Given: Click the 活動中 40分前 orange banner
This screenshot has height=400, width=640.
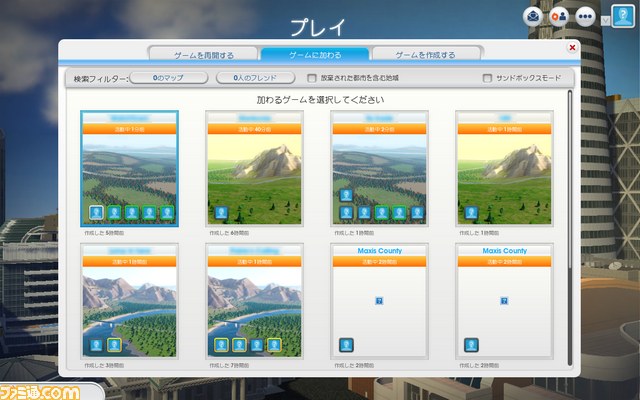Looking at the screenshot, I should 254,129.
